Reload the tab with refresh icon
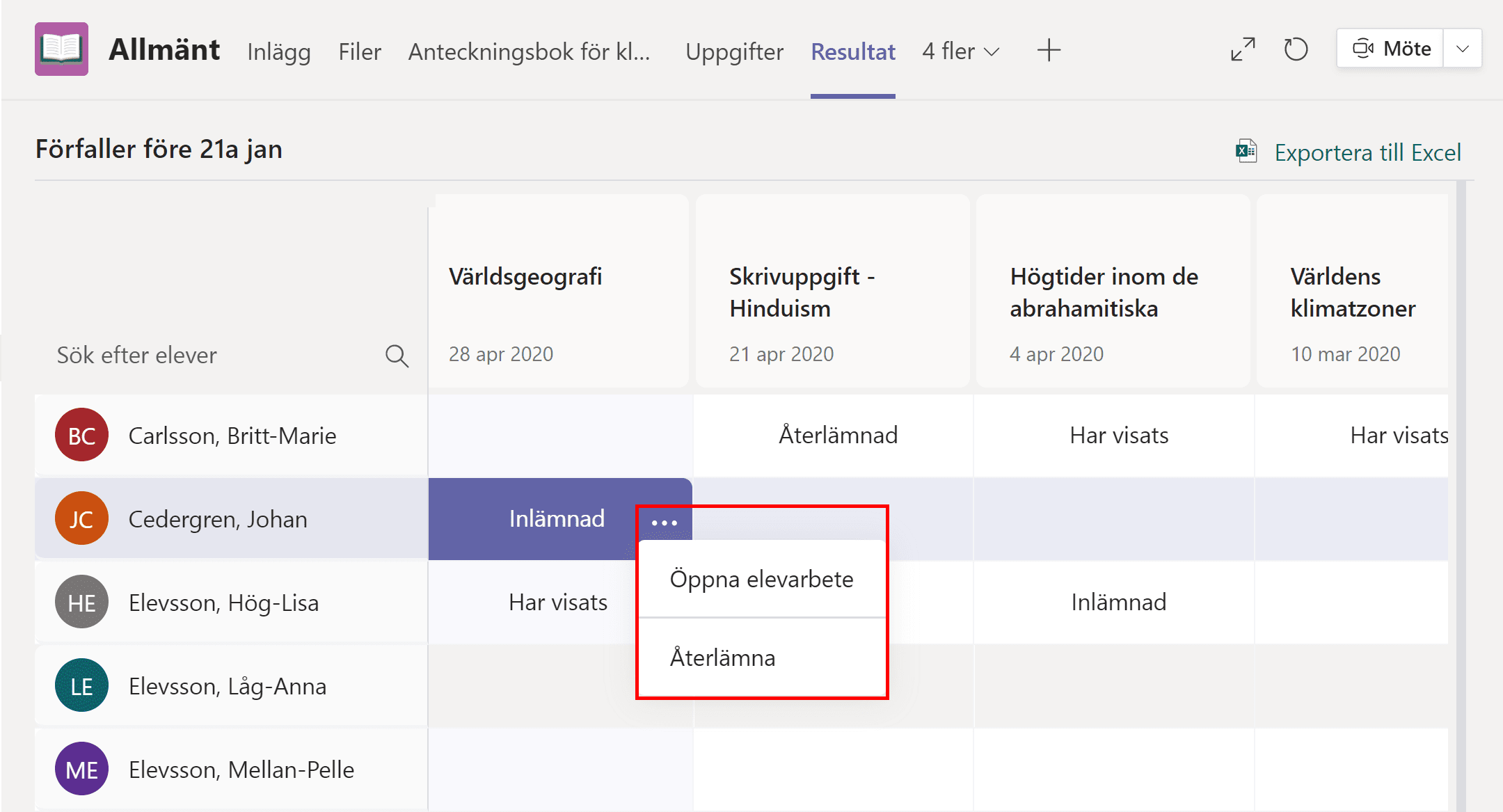This screenshot has height=812, width=1503. [x=1296, y=49]
